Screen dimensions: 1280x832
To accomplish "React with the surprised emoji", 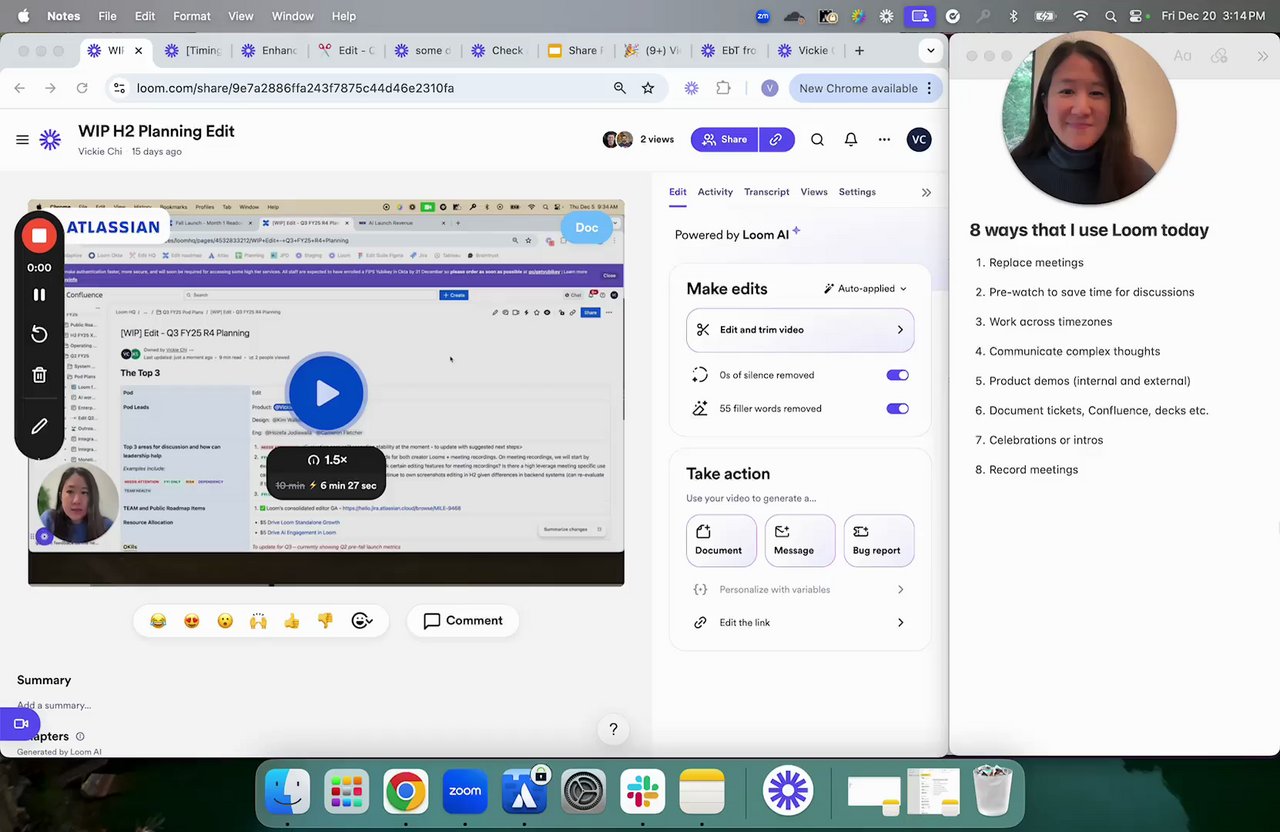I will [x=225, y=621].
